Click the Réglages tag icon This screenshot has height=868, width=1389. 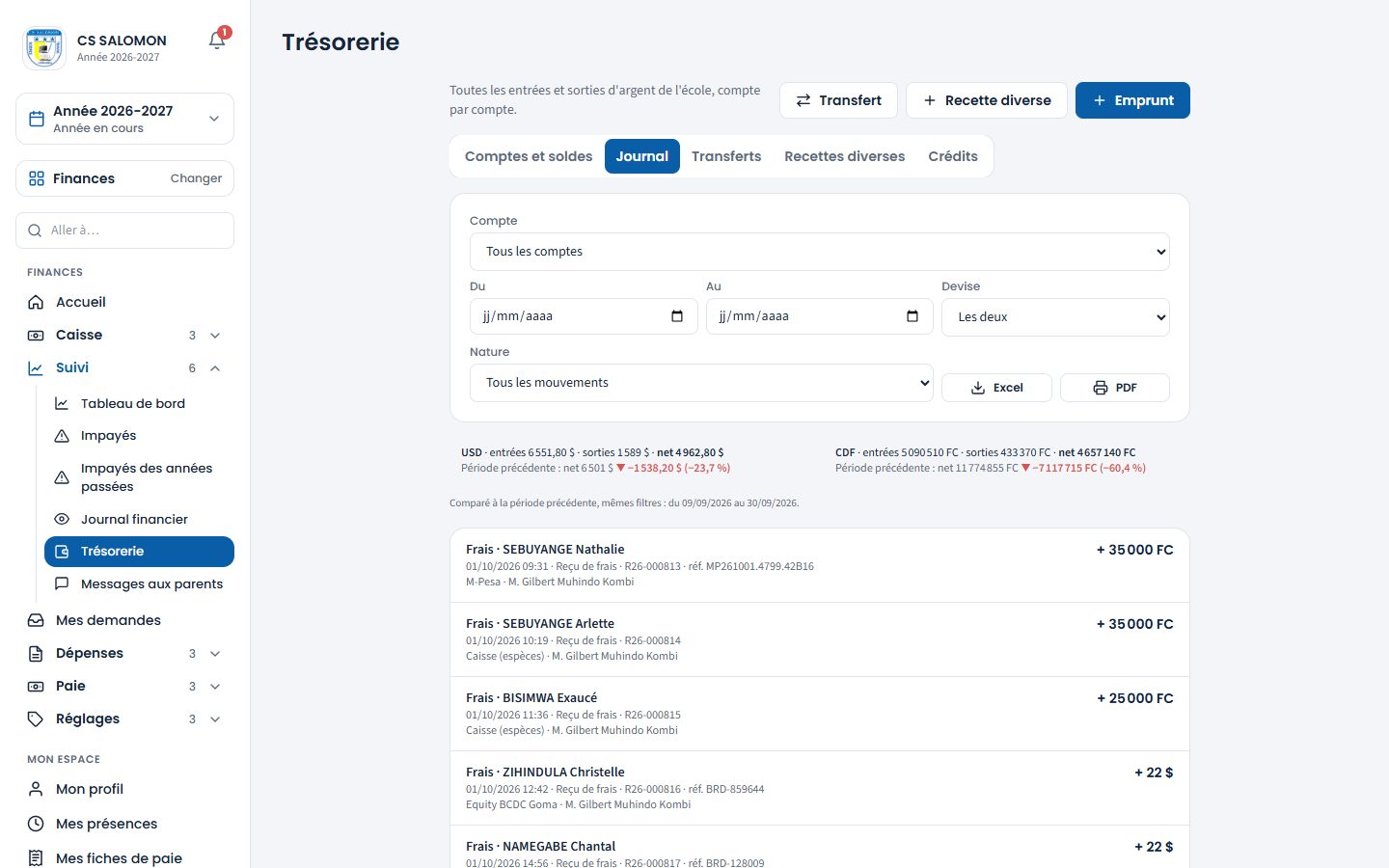click(36, 719)
